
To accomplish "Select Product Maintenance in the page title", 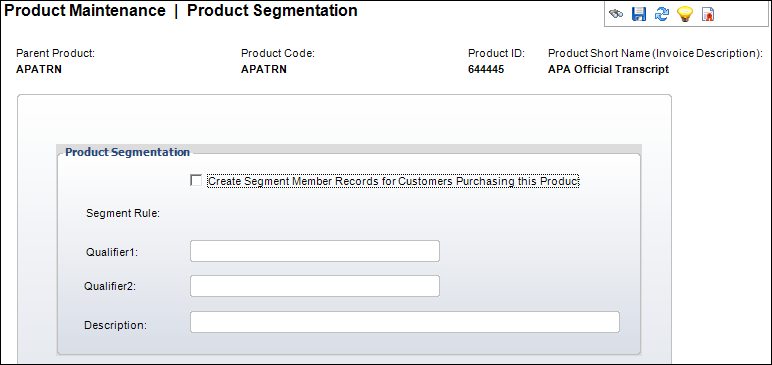I will pyautogui.click(x=85, y=10).
